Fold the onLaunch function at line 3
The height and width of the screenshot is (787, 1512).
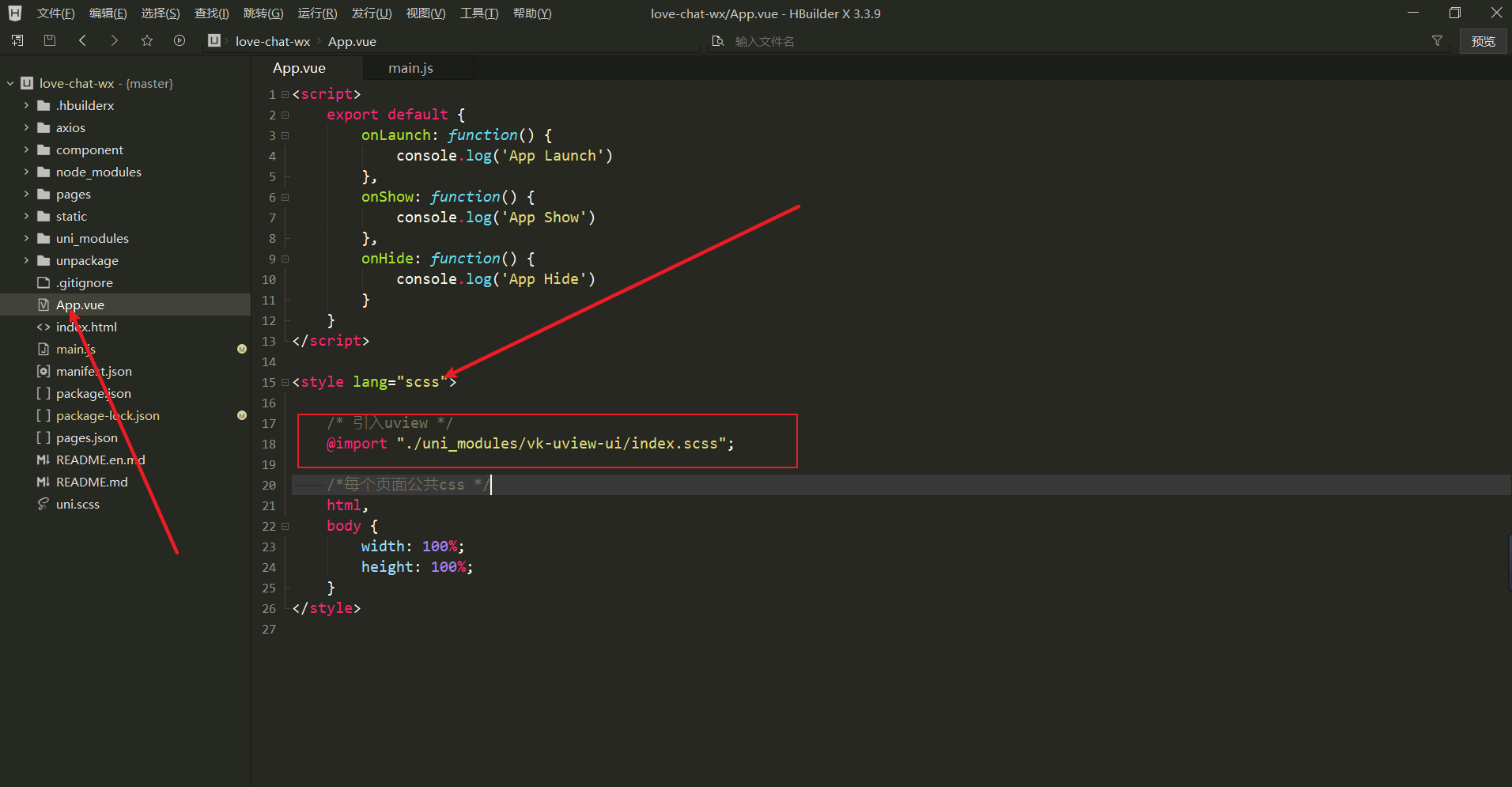tap(285, 135)
